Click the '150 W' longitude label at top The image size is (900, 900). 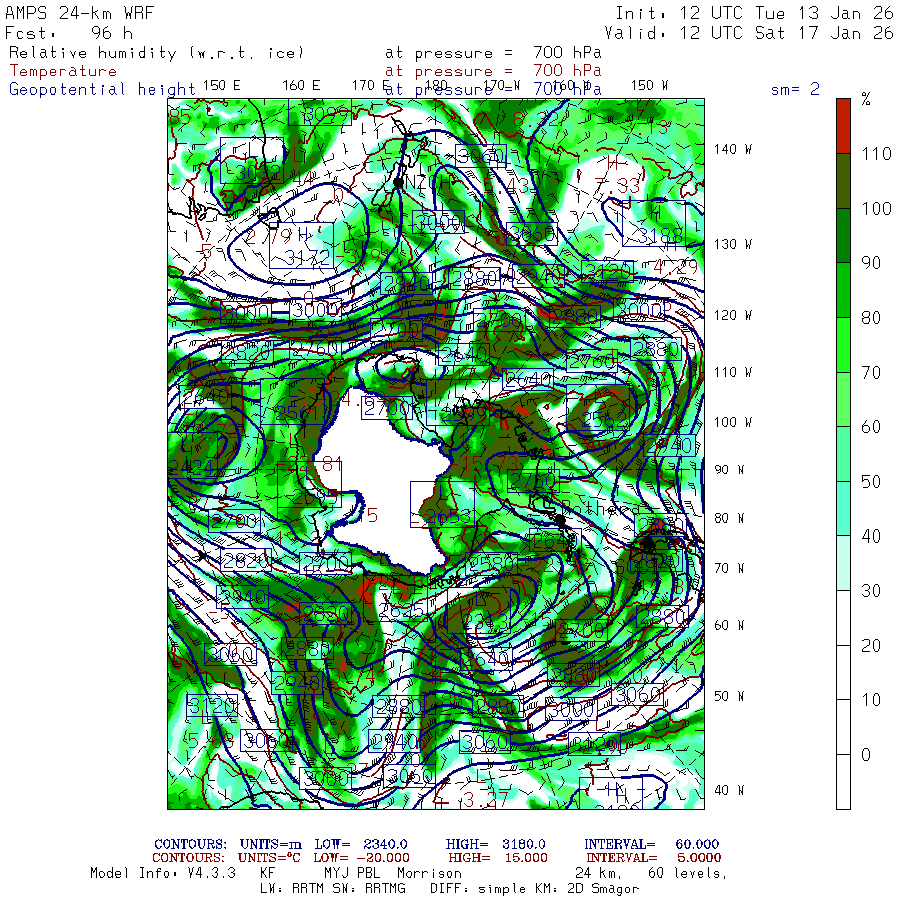(649, 86)
